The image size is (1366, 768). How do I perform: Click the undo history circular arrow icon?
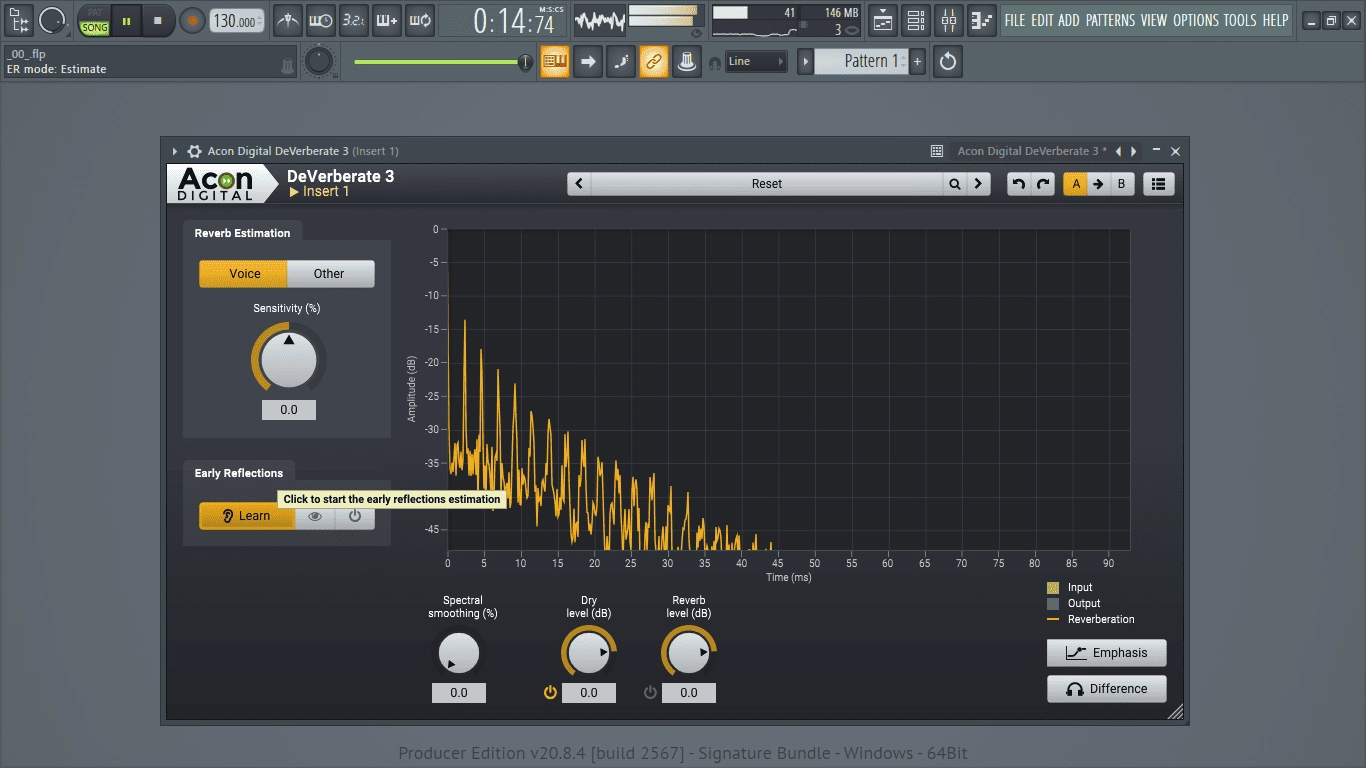[948, 62]
